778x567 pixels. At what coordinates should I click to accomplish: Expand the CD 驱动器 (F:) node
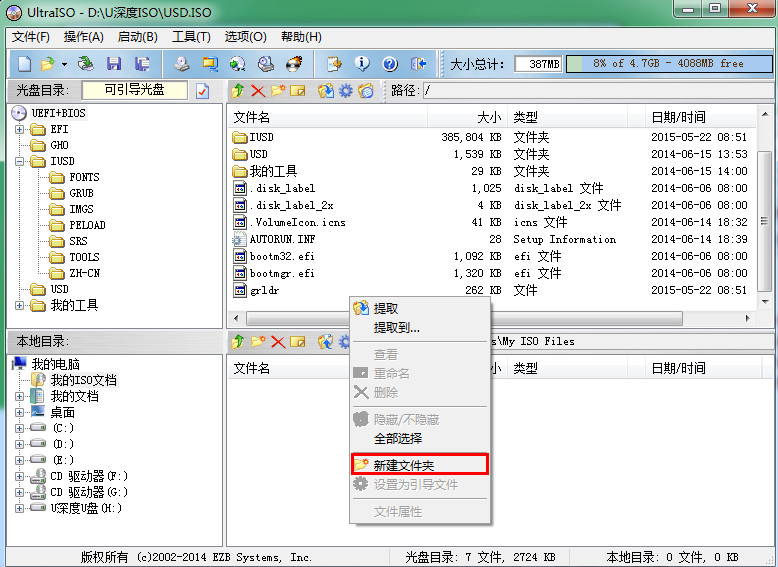pyautogui.click(x=19, y=476)
